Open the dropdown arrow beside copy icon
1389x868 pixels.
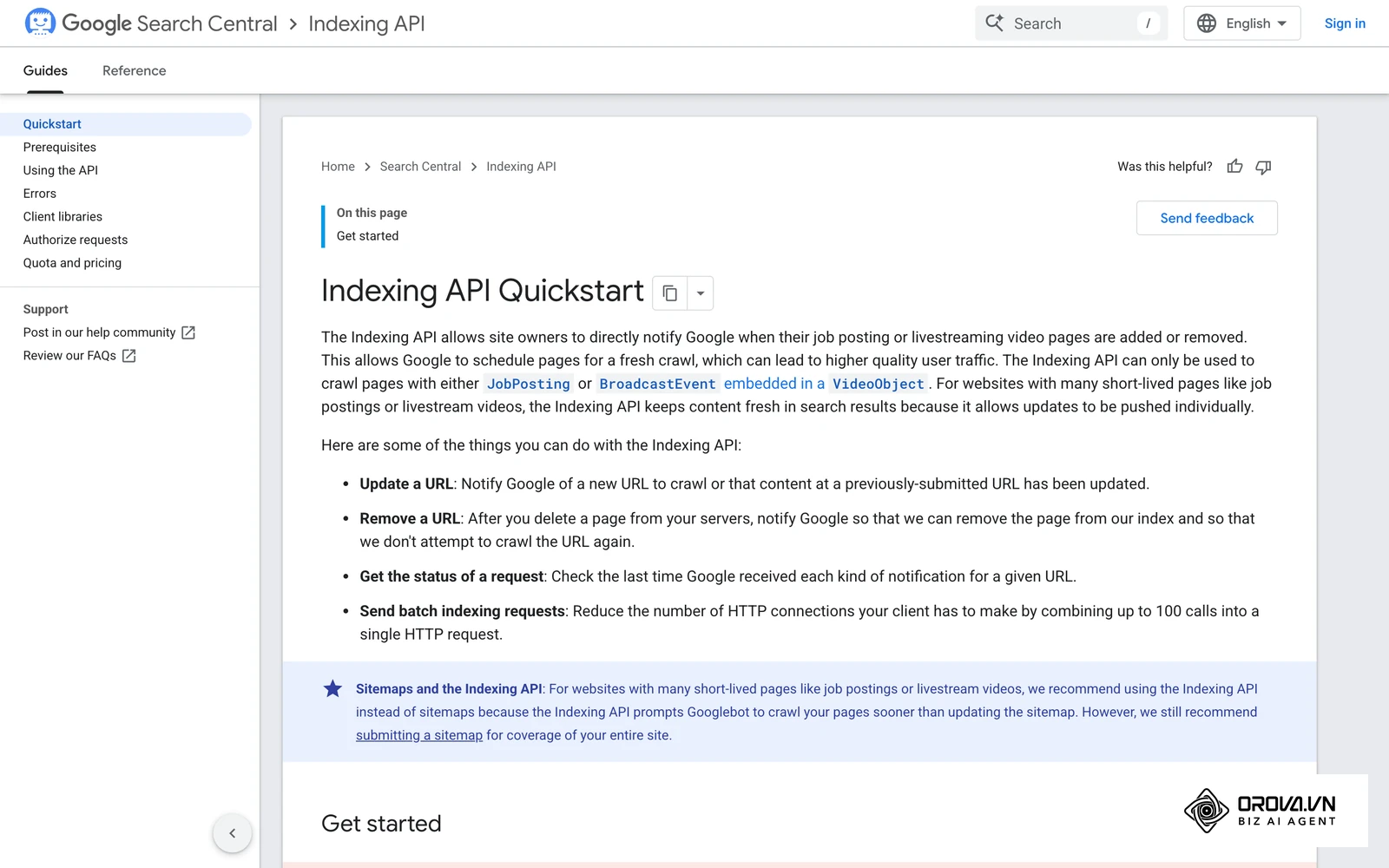[701, 293]
